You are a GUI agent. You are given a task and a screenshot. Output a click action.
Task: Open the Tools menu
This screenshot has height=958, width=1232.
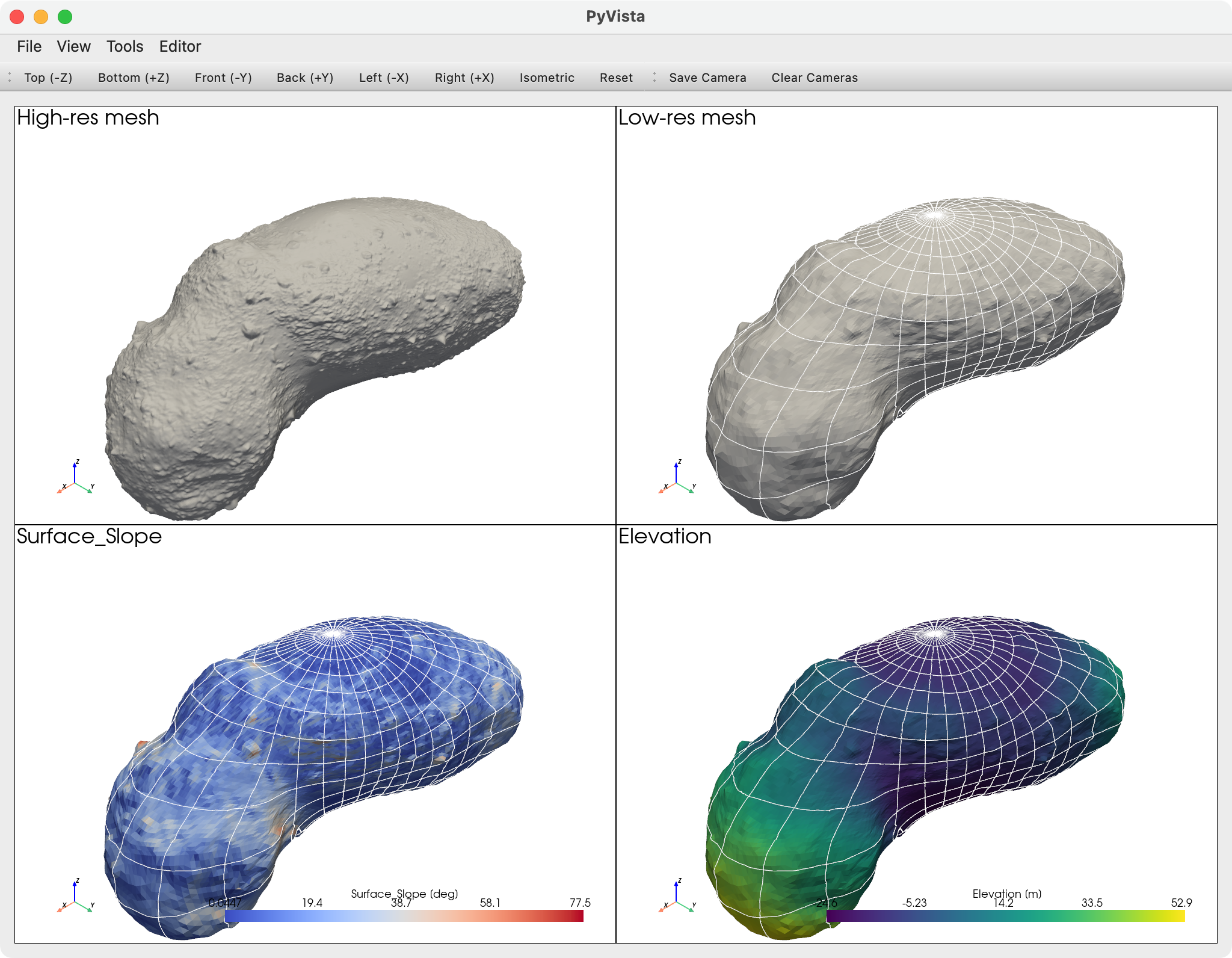pyautogui.click(x=125, y=46)
